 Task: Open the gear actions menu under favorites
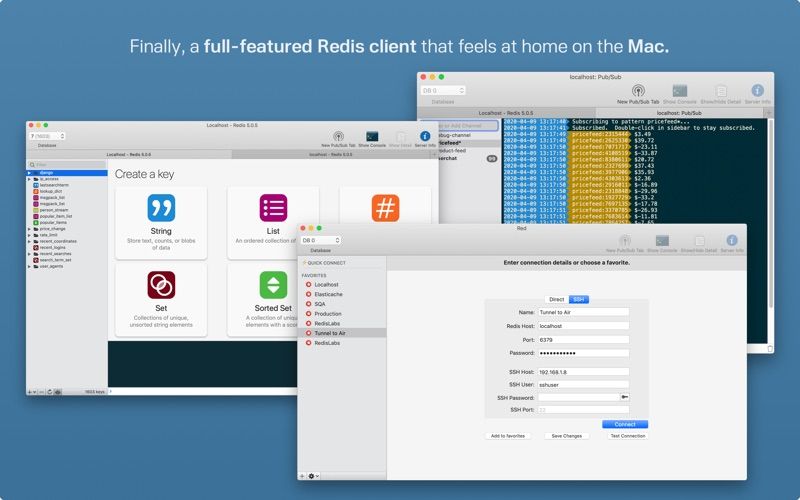313,476
